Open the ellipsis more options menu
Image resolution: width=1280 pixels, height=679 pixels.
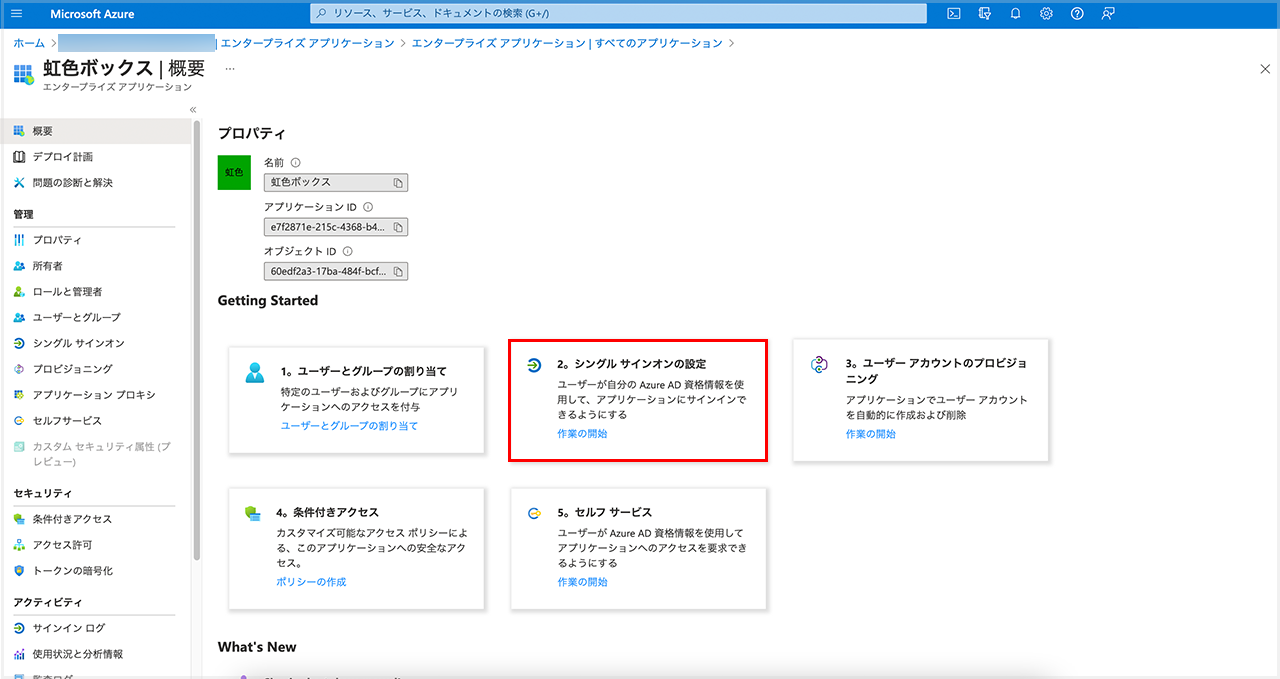pos(230,69)
